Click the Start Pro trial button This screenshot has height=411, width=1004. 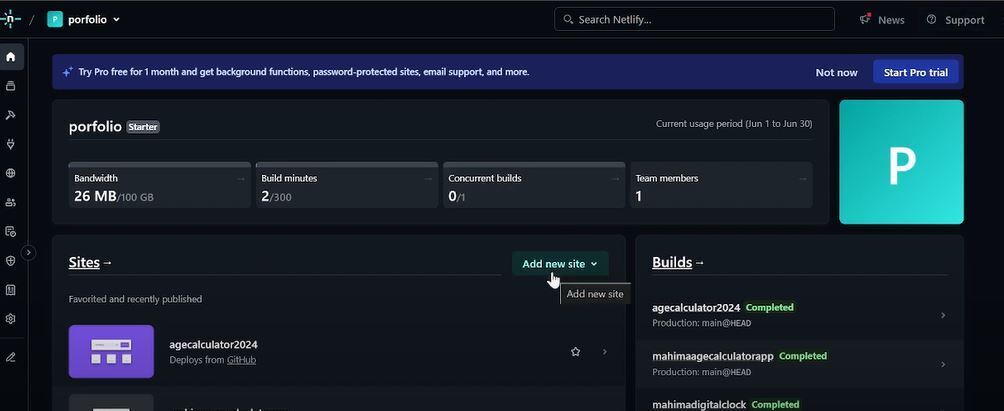(915, 72)
